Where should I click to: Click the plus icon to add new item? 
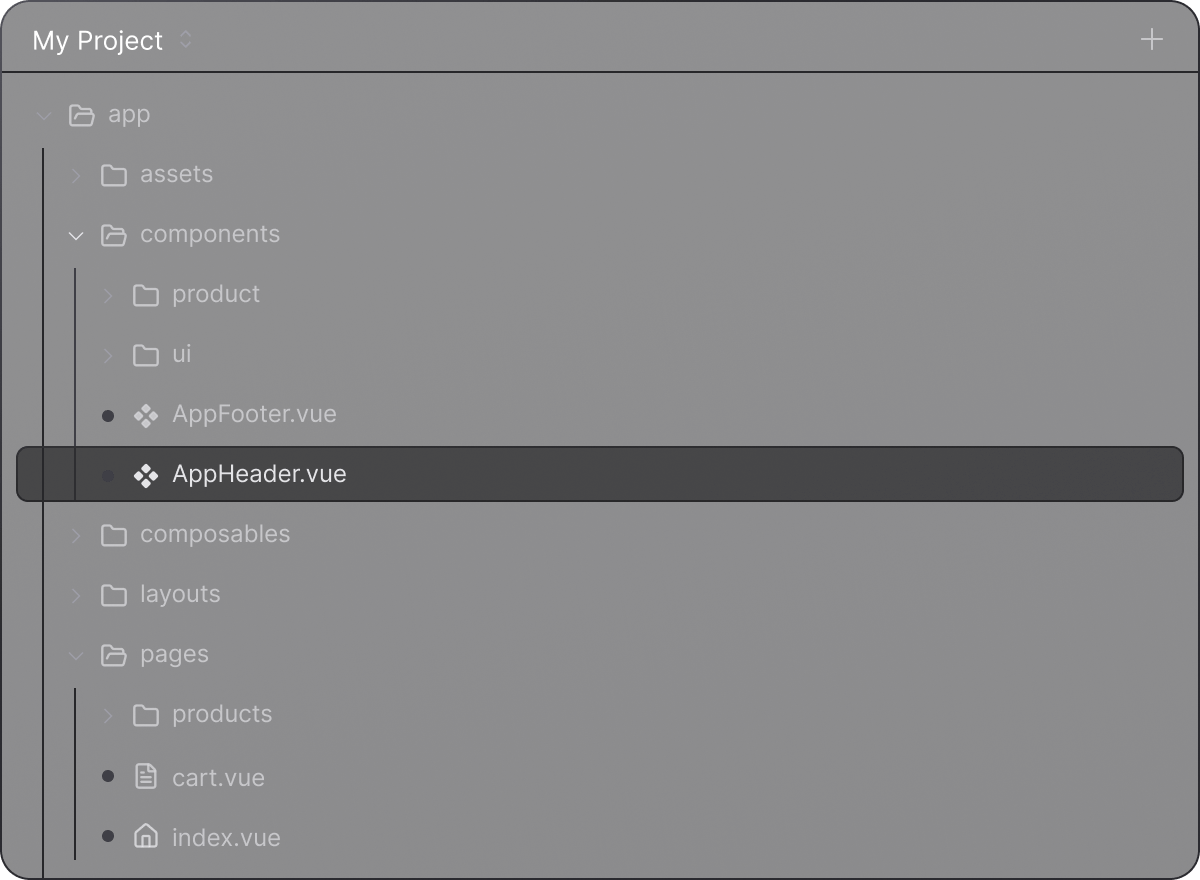[x=1152, y=40]
